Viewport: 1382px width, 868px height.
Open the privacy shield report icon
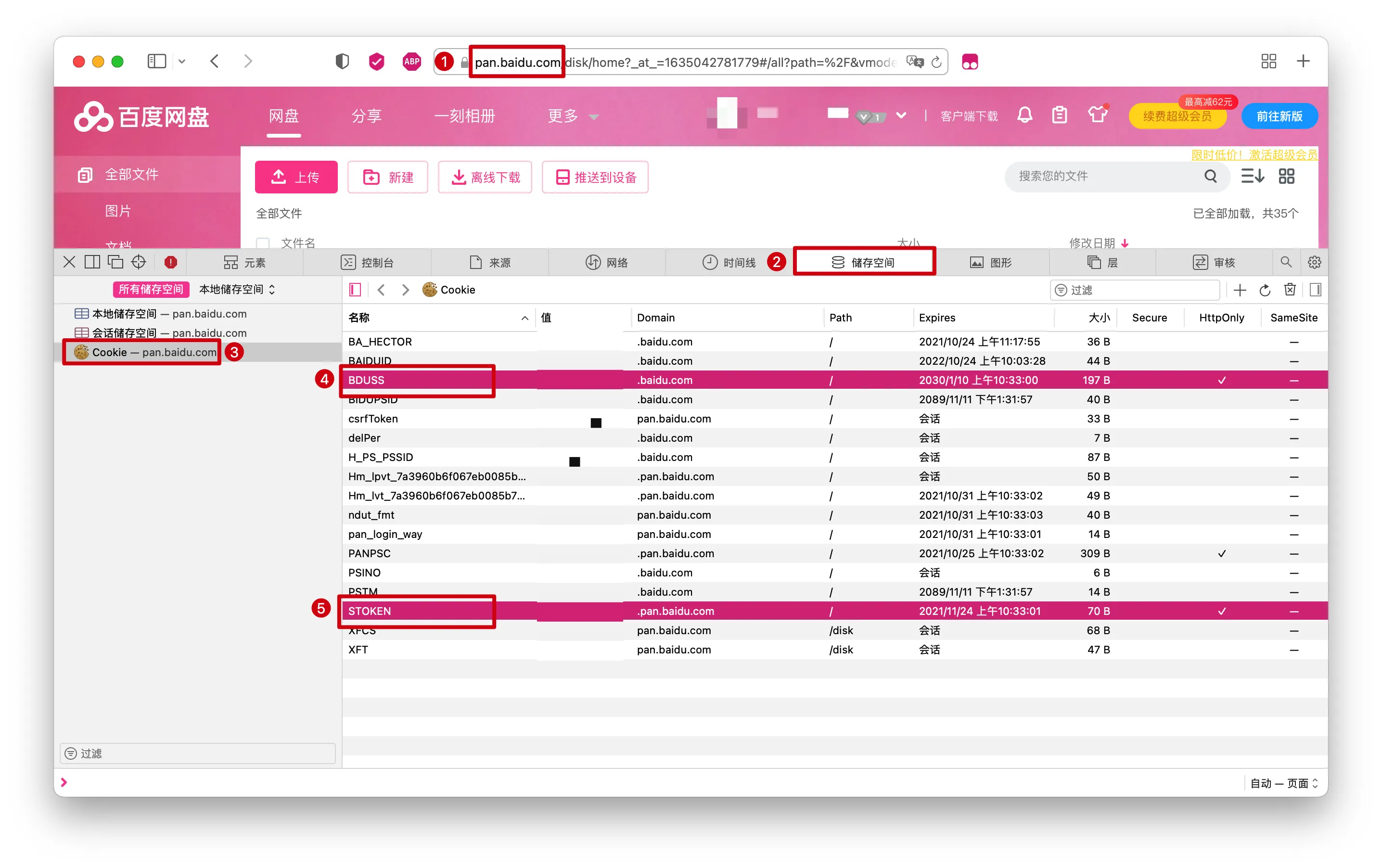click(x=342, y=62)
